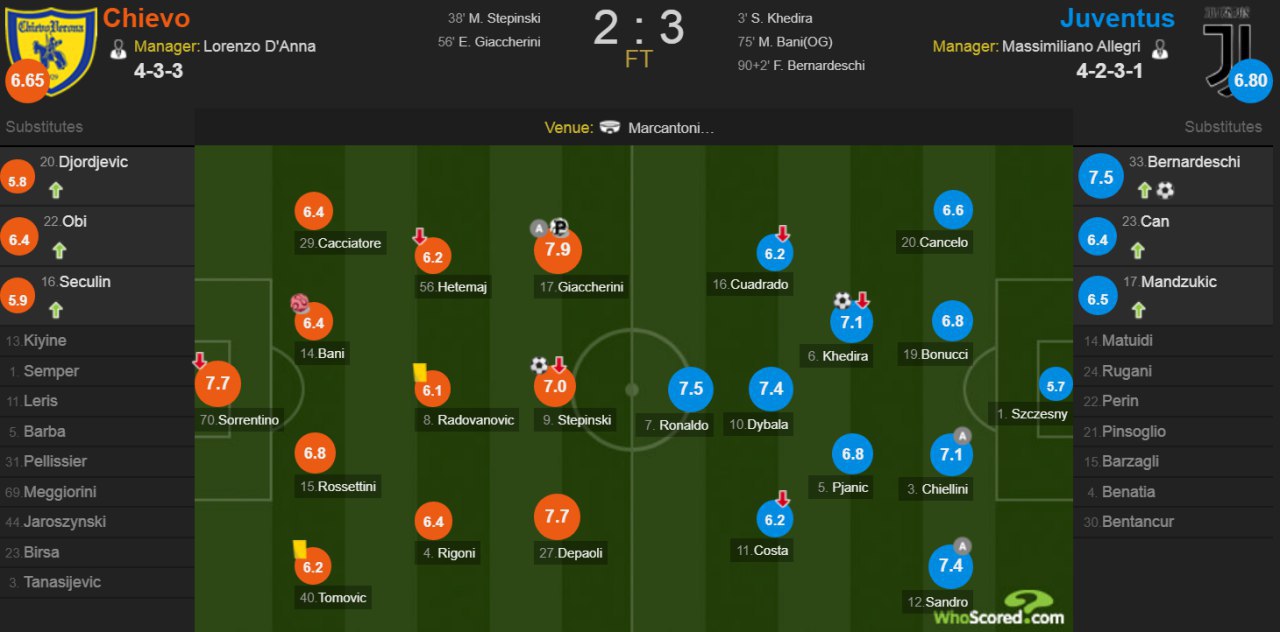Open the Chievo team name link
1280x632 pixels.
click(x=146, y=18)
